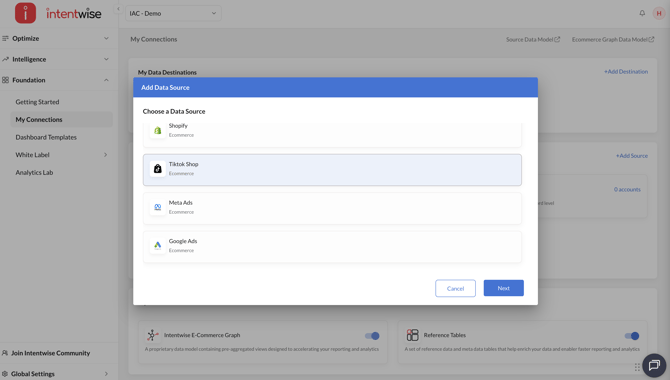Image resolution: width=670 pixels, height=380 pixels.
Task: Click the Tiktok Shop bag icon
Action: click(x=158, y=169)
